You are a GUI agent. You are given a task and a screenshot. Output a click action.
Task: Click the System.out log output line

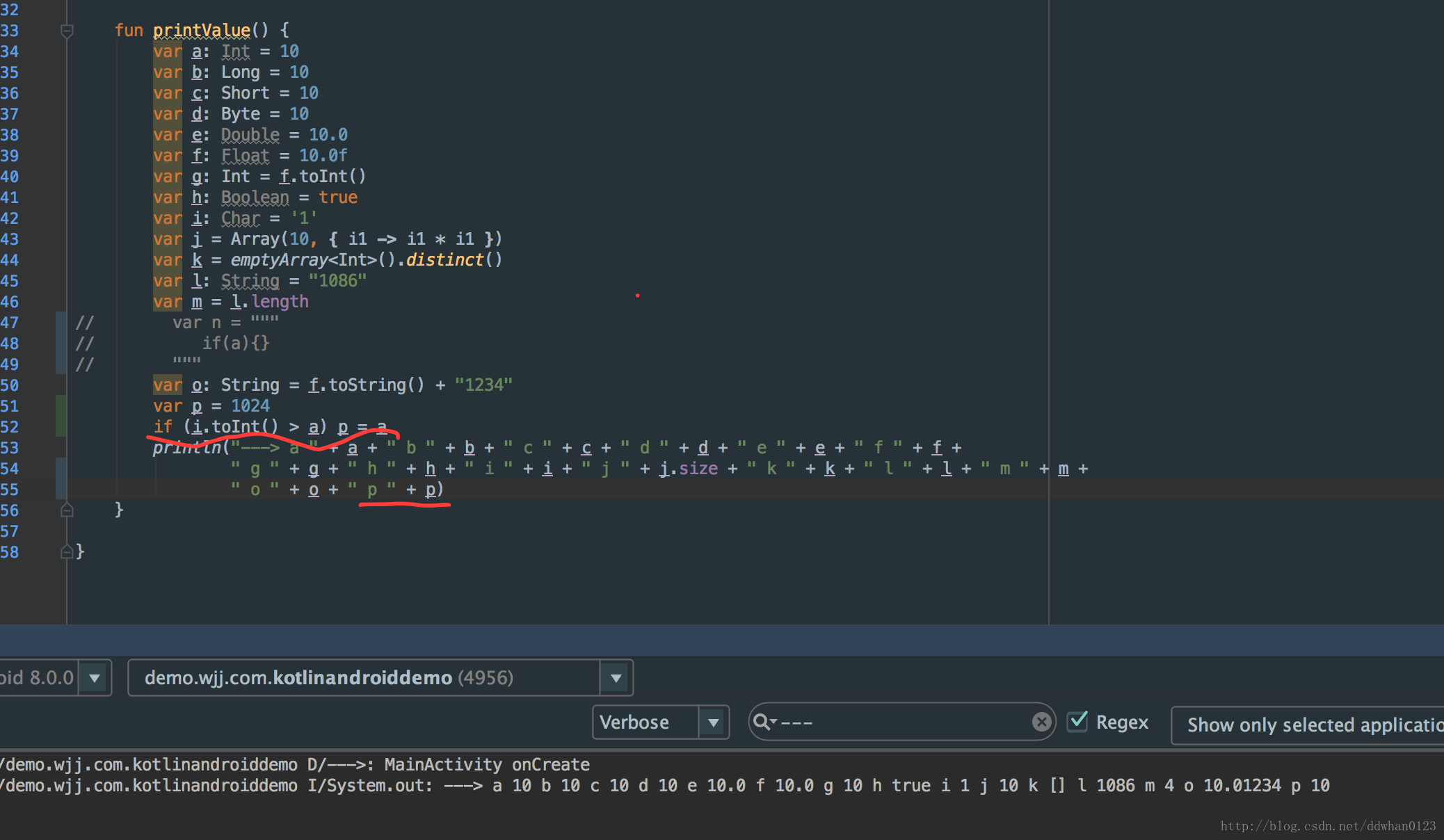(665, 786)
